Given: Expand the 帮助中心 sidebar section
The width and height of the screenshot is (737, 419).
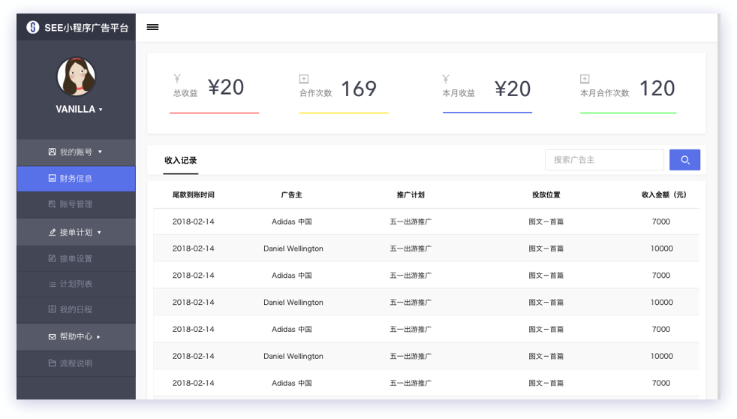Looking at the screenshot, I should click(x=76, y=337).
